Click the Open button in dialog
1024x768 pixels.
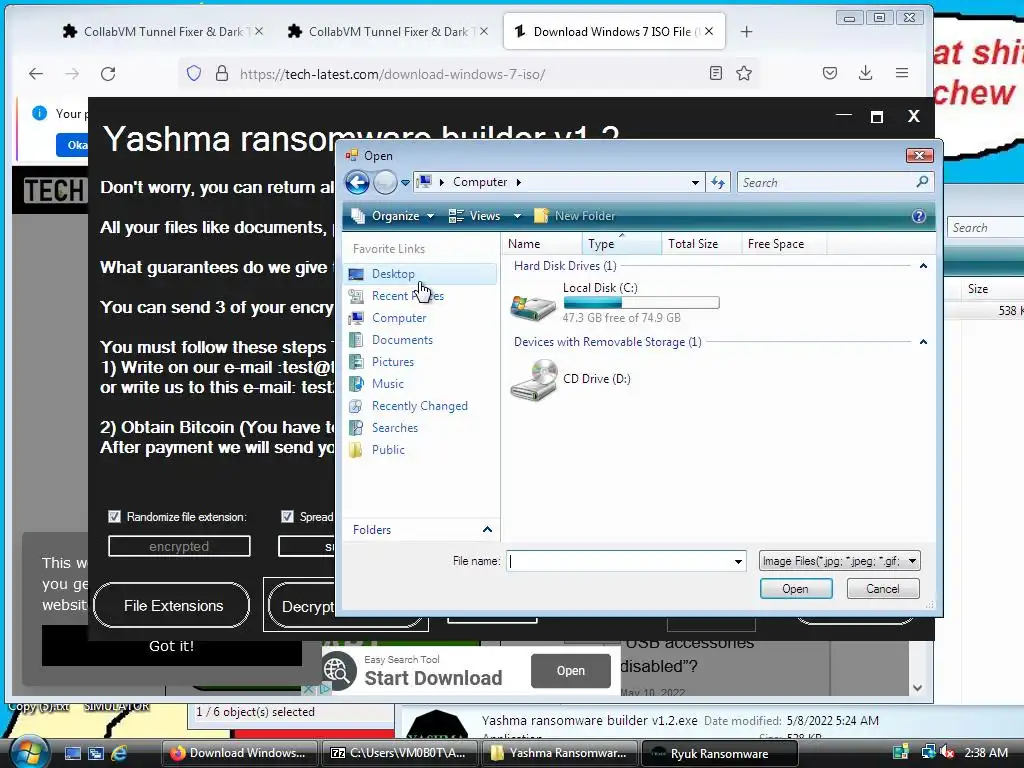tap(795, 588)
